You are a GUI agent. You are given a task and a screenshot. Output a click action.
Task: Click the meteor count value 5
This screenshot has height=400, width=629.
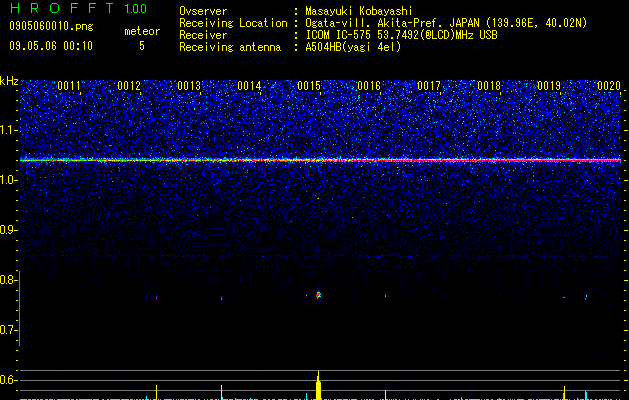tap(142, 46)
